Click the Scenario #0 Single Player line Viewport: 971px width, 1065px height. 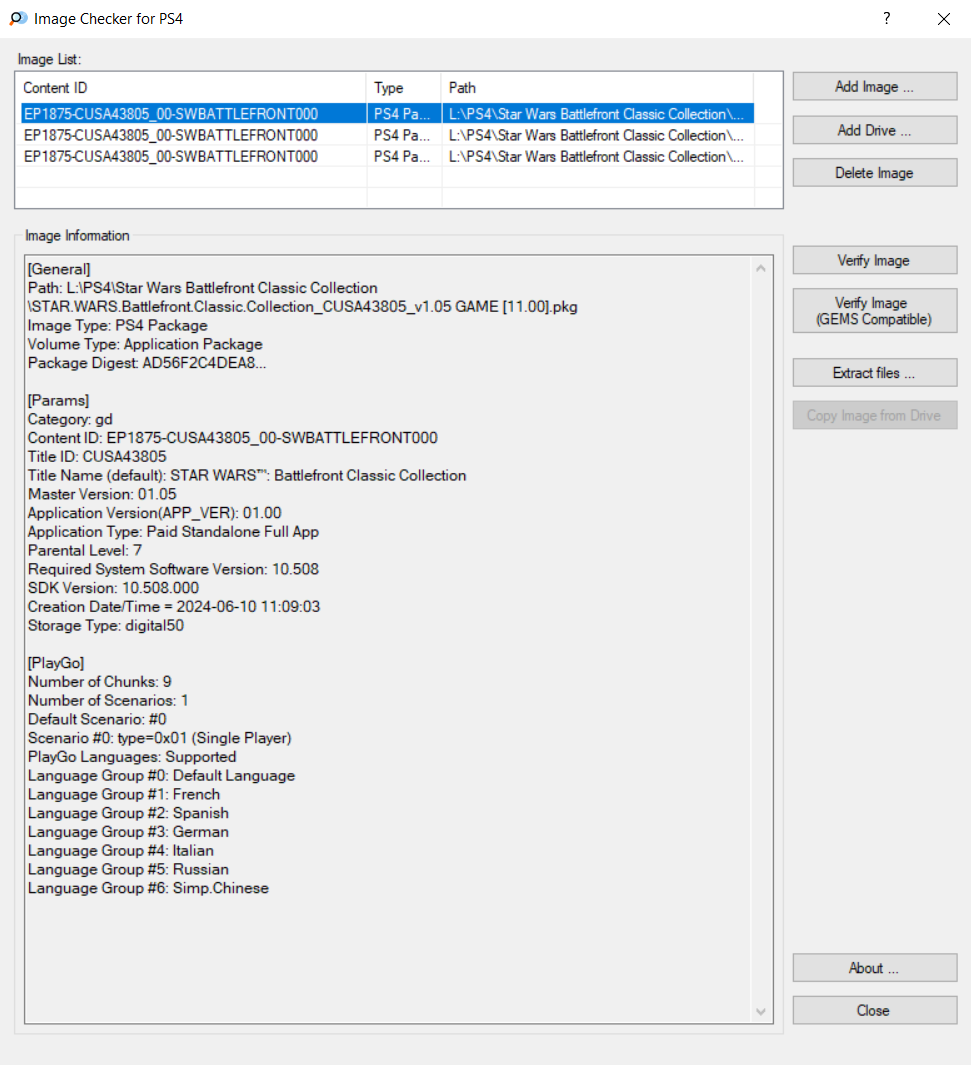pyautogui.click(x=160, y=738)
